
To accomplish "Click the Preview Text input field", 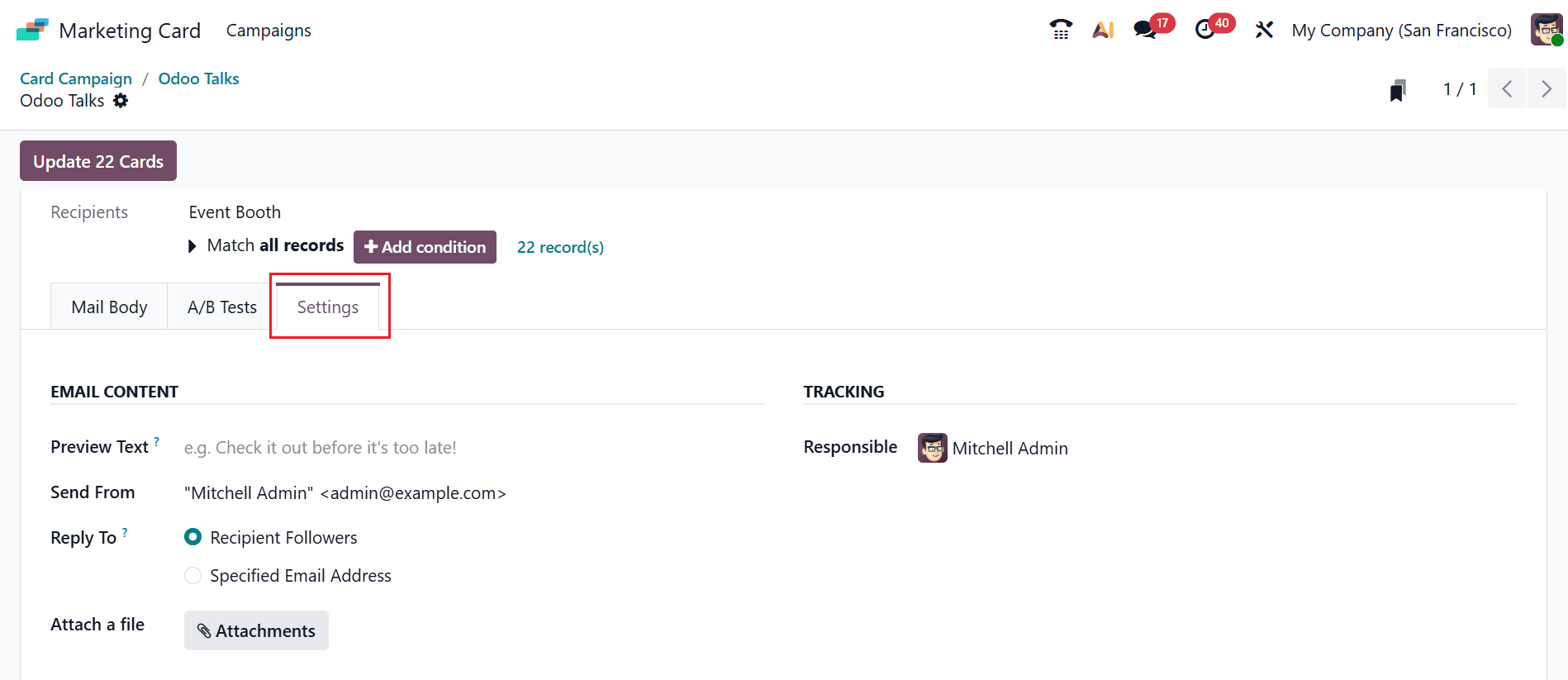I will click(x=473, y=448).
